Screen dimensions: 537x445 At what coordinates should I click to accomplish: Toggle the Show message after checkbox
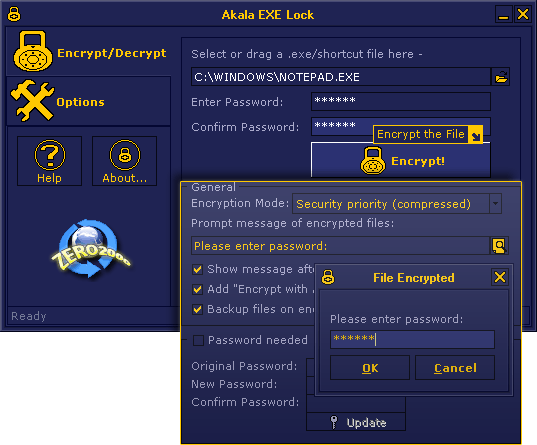click(198, 269)
